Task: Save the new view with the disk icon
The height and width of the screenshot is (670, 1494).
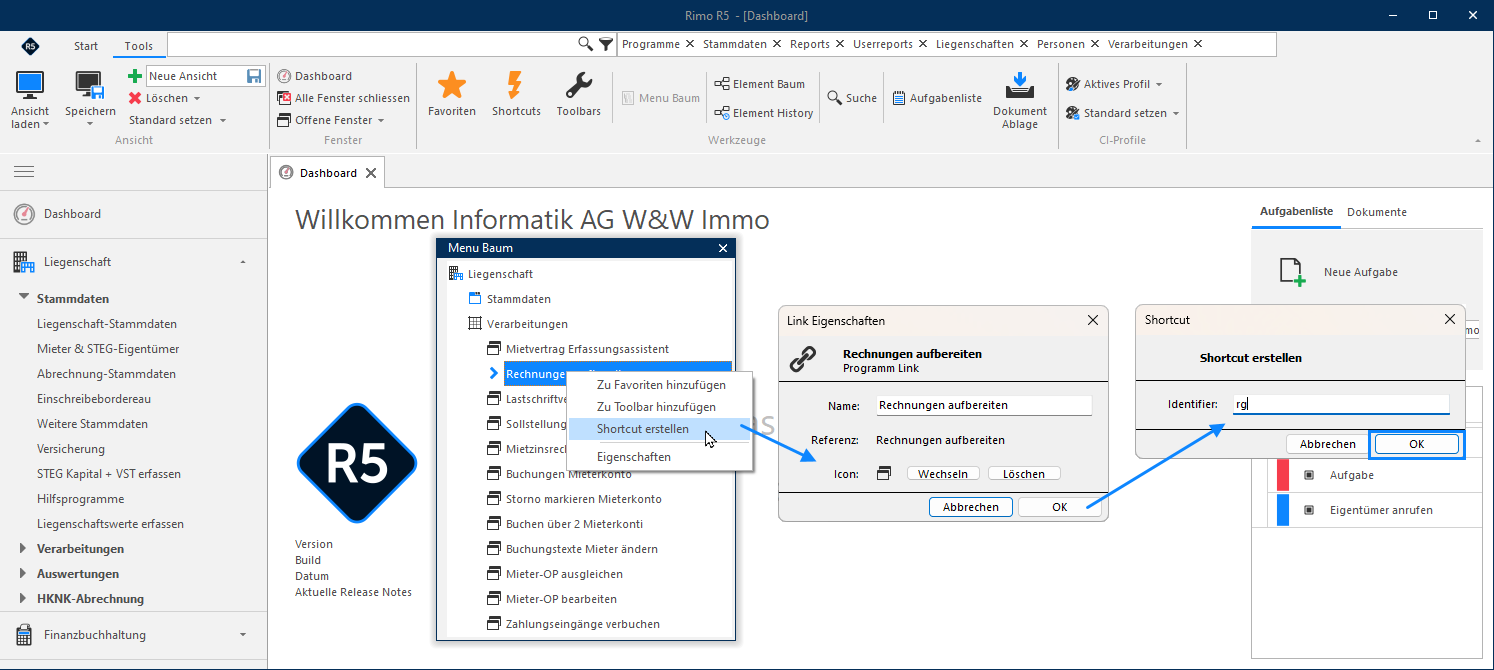Action: coord(254,76)
